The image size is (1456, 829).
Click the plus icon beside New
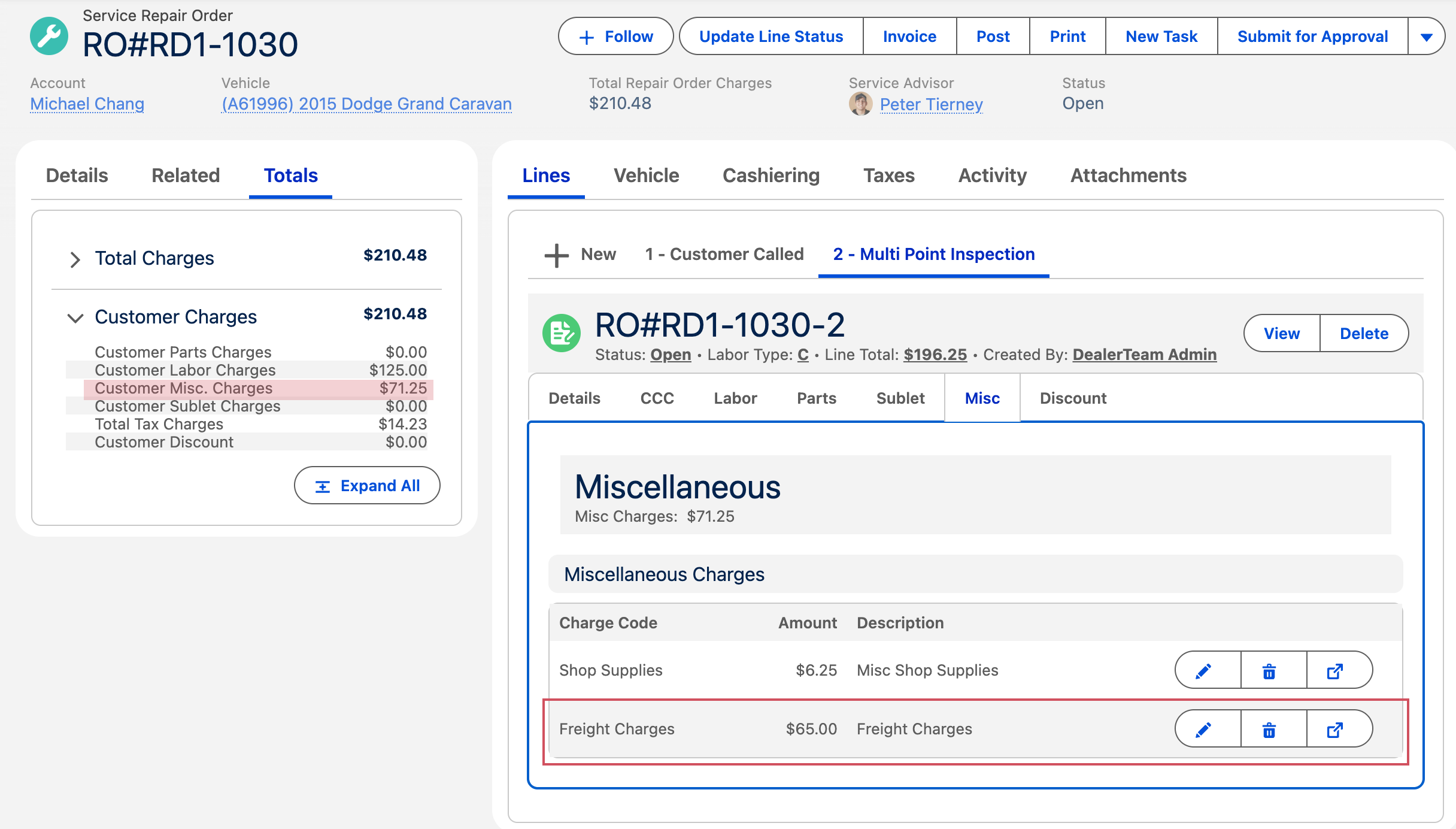tap(556, 255)
